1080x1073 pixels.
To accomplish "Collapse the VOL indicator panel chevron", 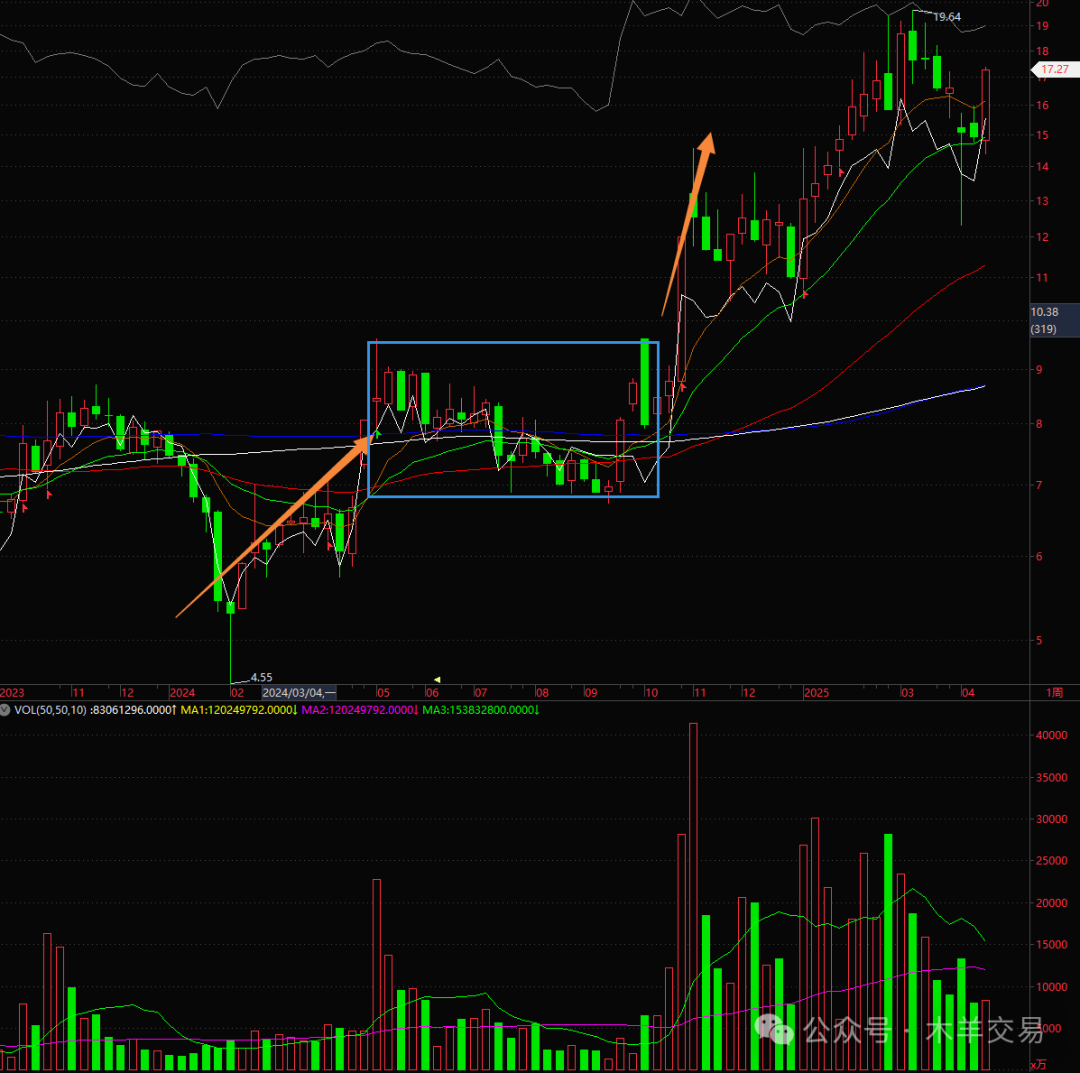I will (x=5, y=710).
